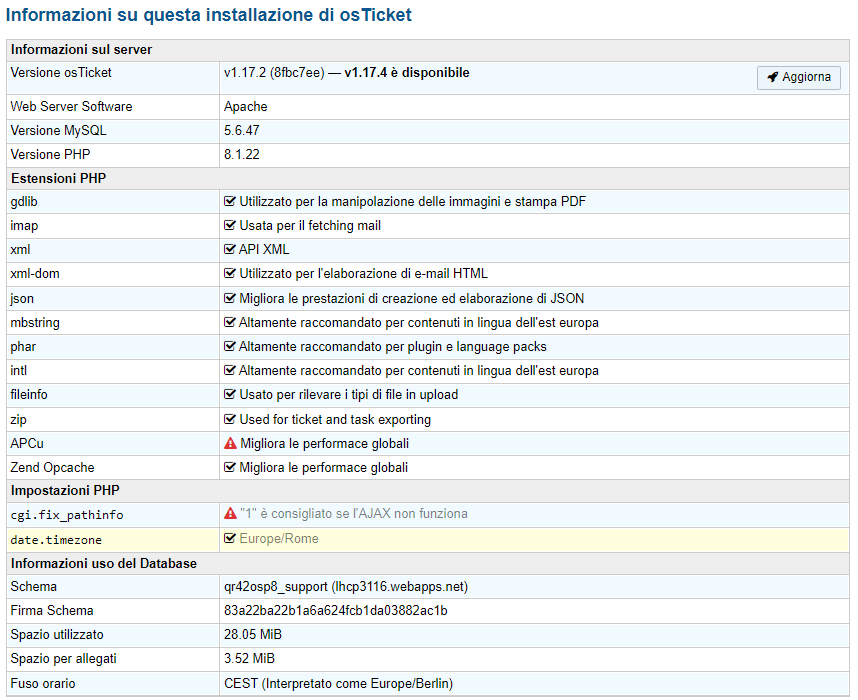Click the Estensioni PHP section header
The height and width of the screenshot is (700, 858).
tap(58, 178)
